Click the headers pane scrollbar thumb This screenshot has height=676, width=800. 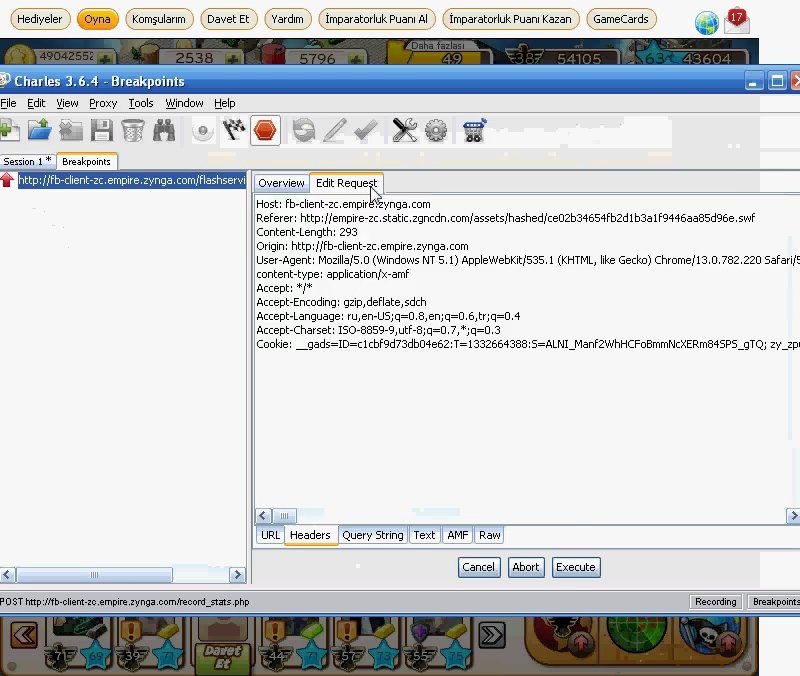tap(284, 516)
